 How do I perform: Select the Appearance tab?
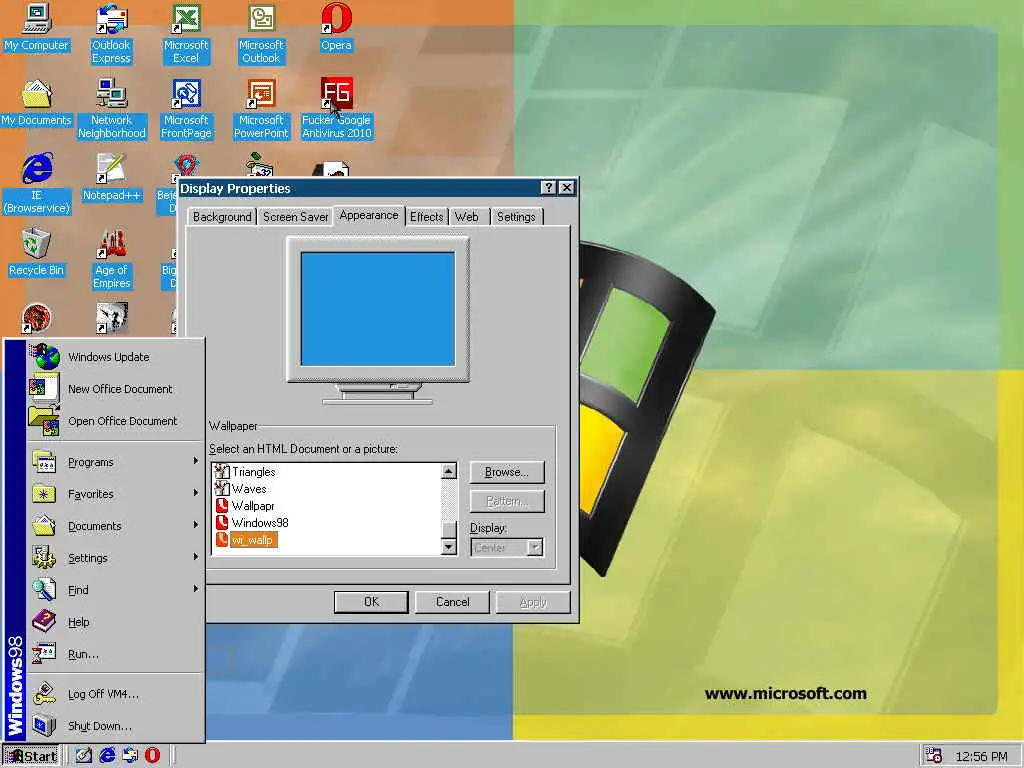369,216
